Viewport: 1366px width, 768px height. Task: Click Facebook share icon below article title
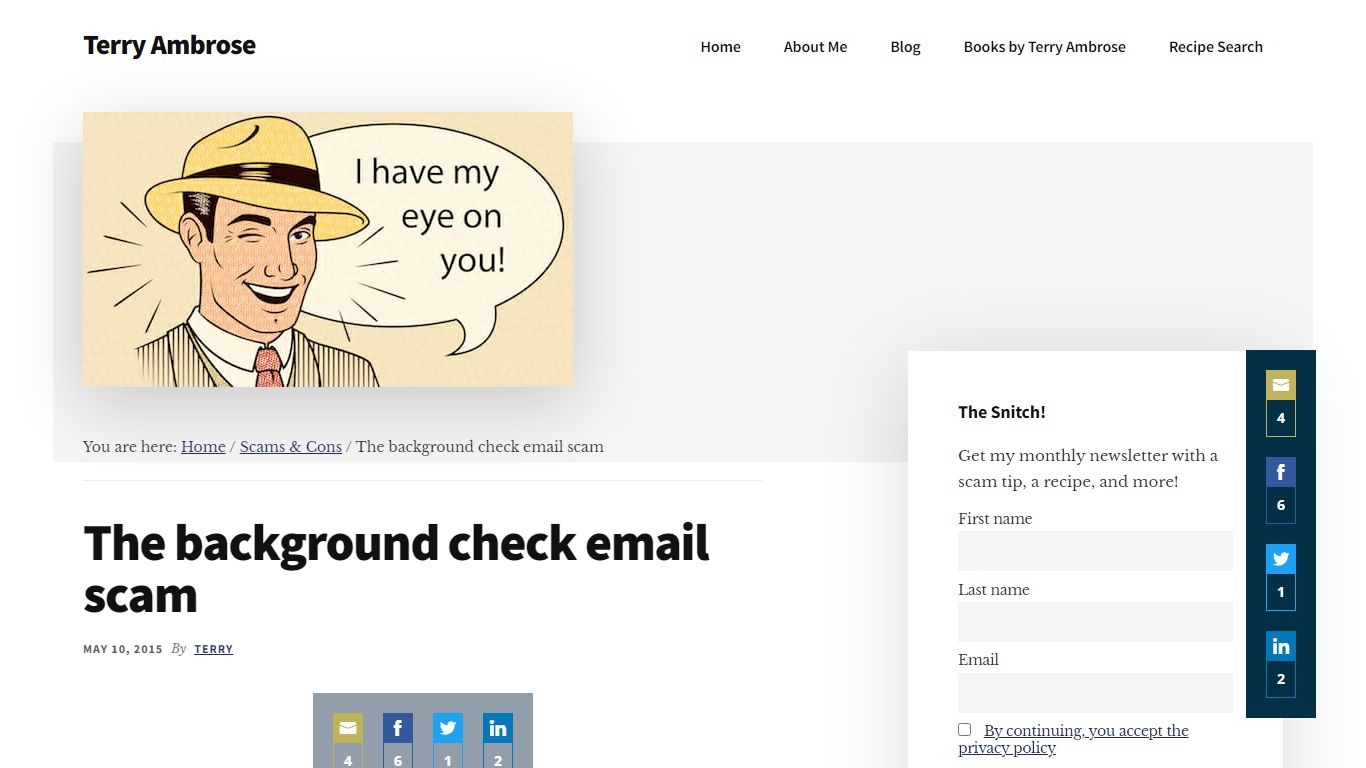(x=398, y=728)
